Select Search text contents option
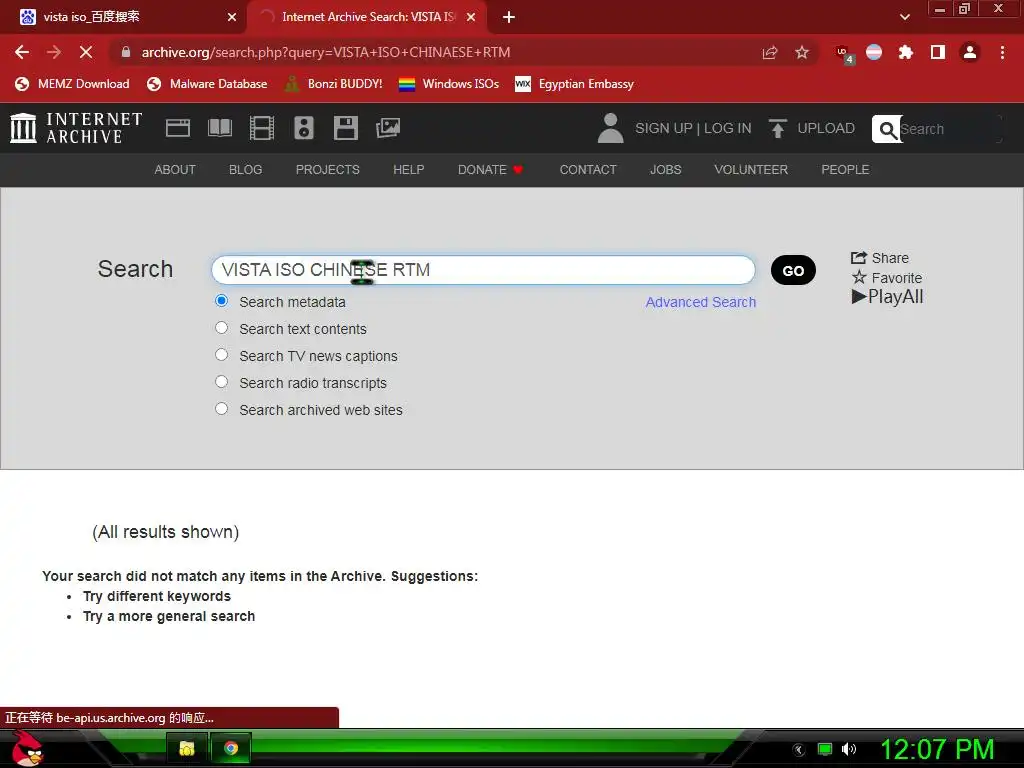 coord(221,328)
